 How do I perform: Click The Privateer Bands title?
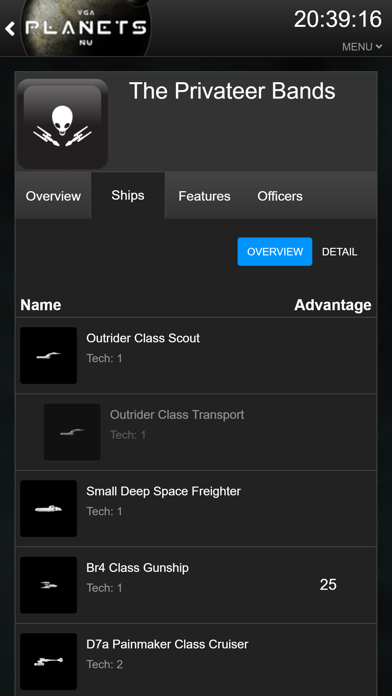[x=232, y=91]
